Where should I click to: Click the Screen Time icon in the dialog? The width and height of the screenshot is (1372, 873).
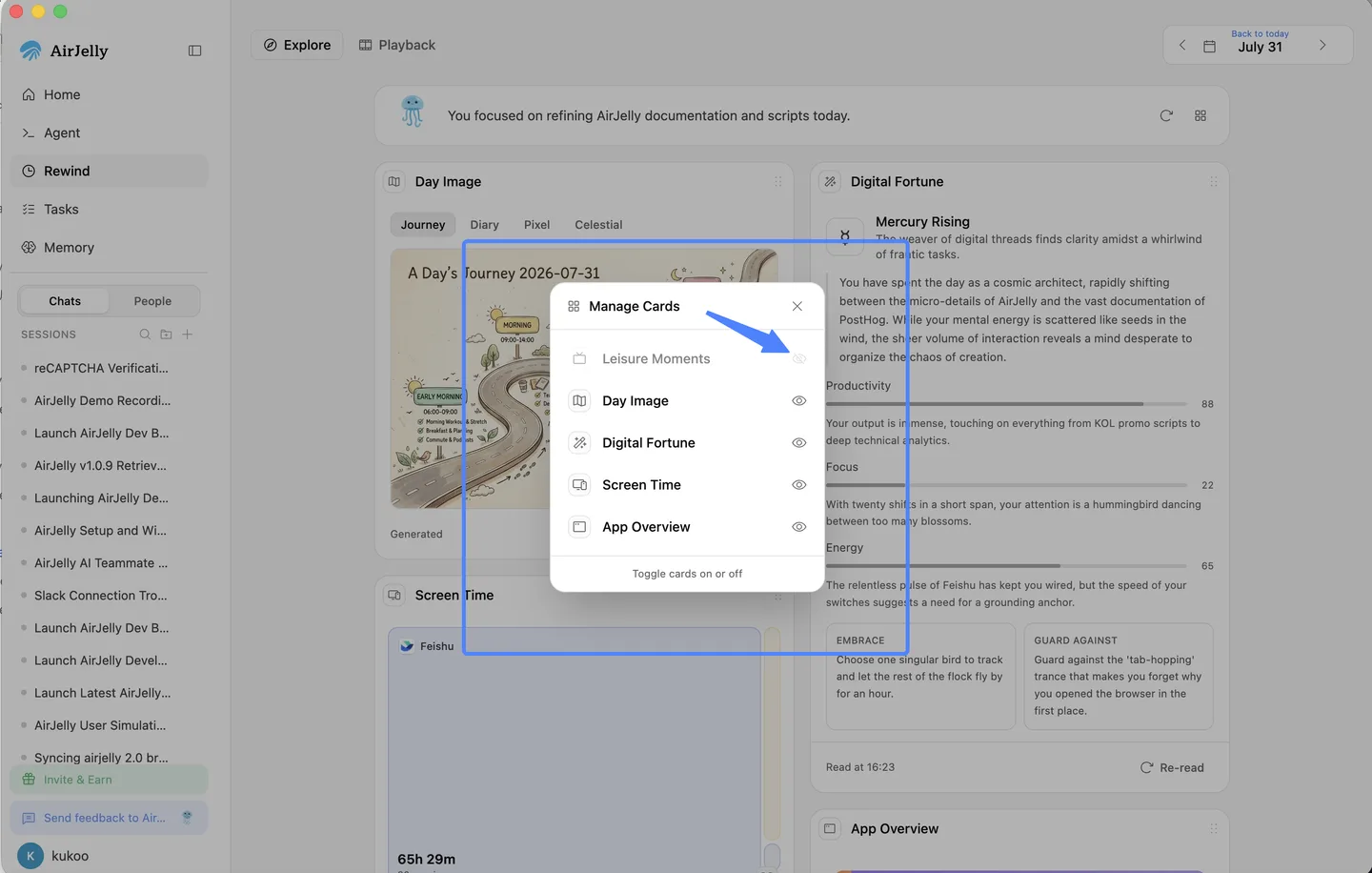tap(579, 484)
